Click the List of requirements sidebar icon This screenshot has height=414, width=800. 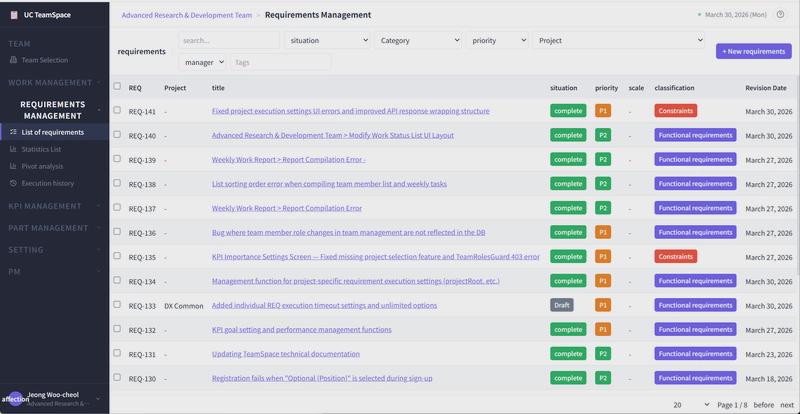pyautogui.click(x=13, y=132)
